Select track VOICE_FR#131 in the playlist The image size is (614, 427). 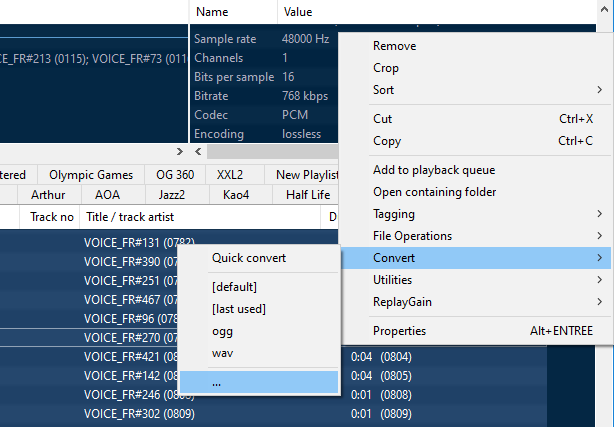coord(139,243)
